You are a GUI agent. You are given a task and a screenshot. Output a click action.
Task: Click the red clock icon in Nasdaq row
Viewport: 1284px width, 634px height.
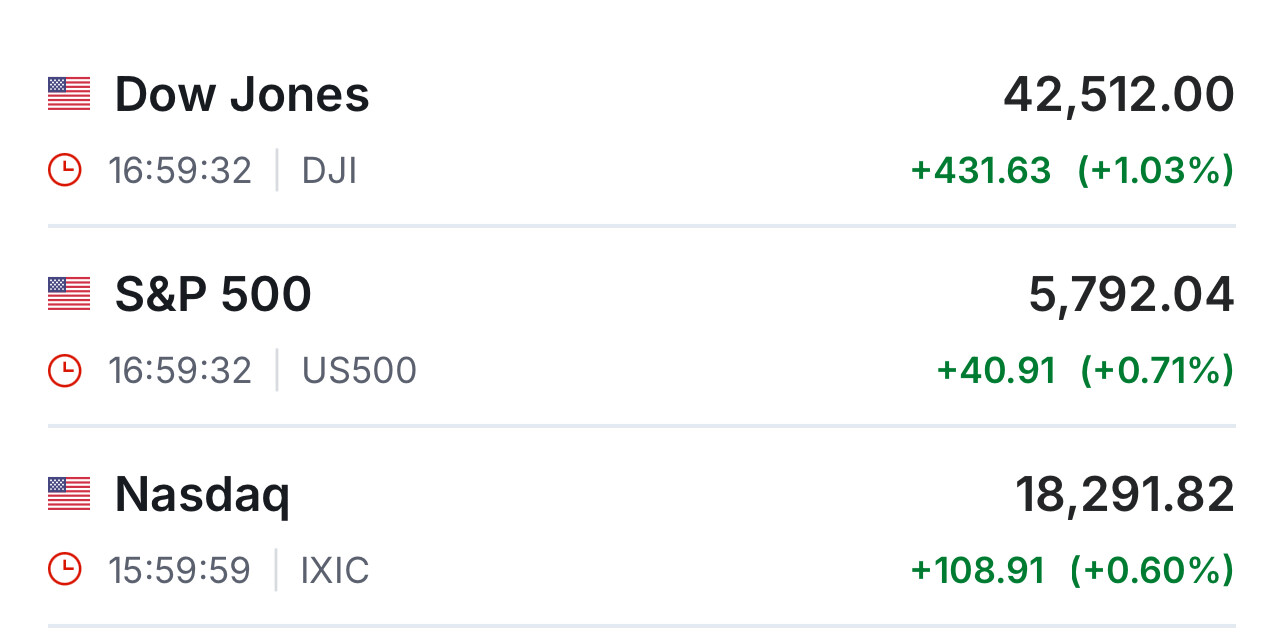click(x=65, y=571)
